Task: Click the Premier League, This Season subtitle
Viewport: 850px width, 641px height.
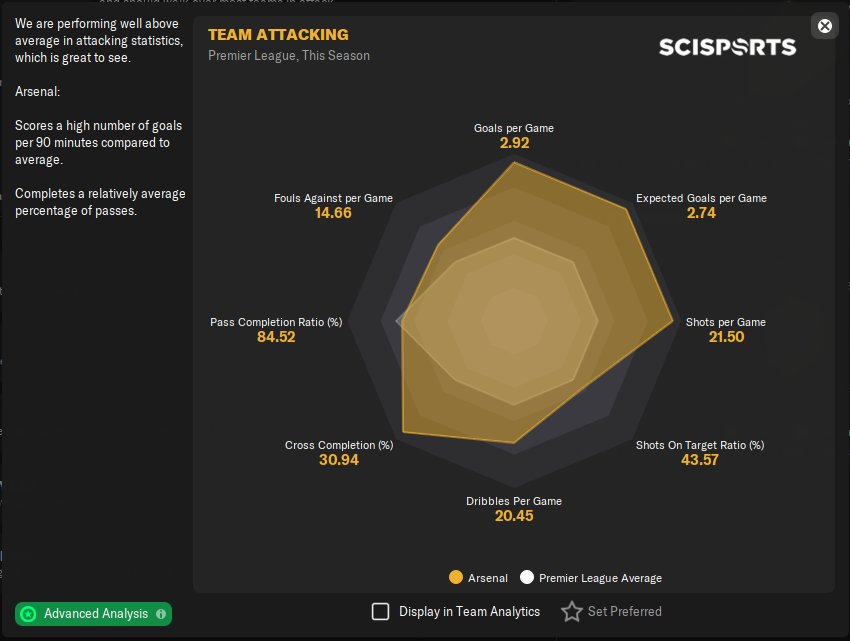Action: 289,56
